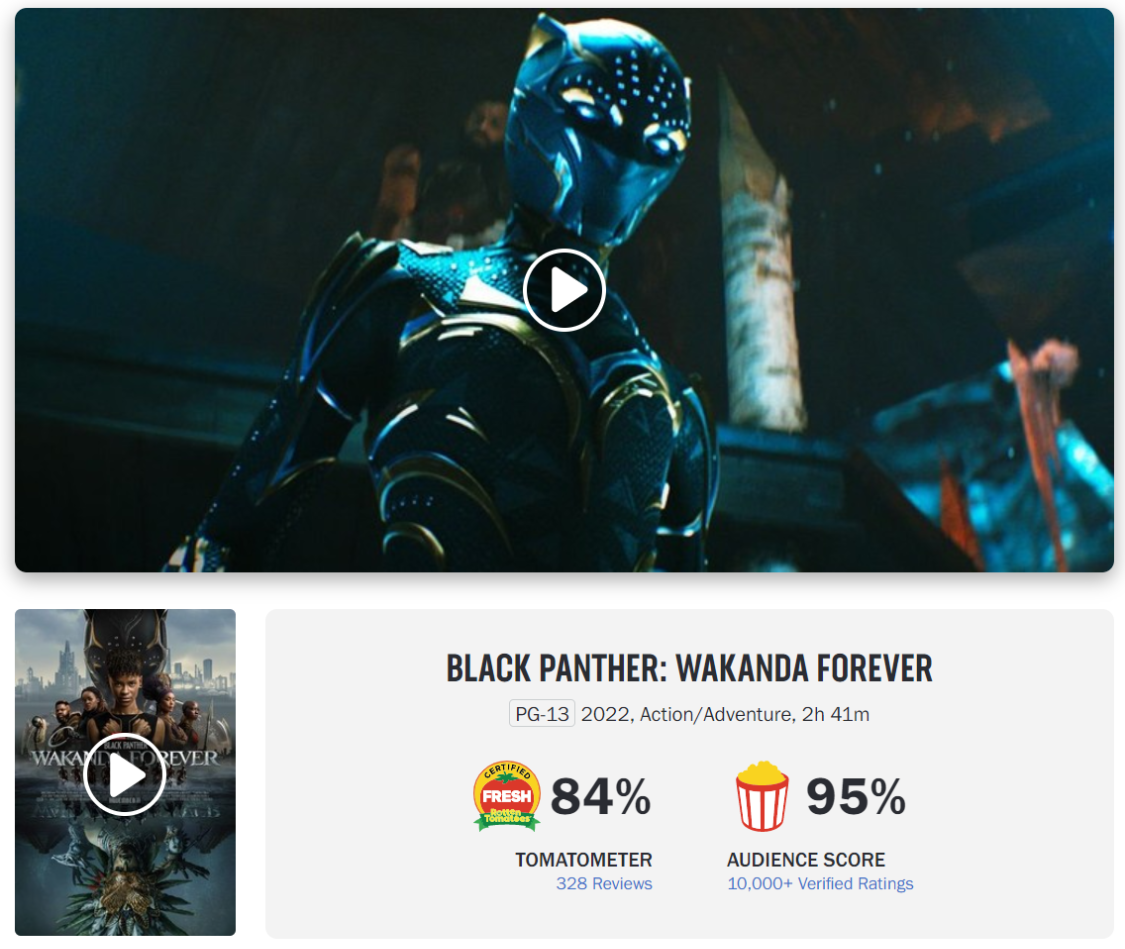Click the AUDIENCE SCORE label
The height and width of the screenshot is (949, 1125).
(x=806, y=859)
